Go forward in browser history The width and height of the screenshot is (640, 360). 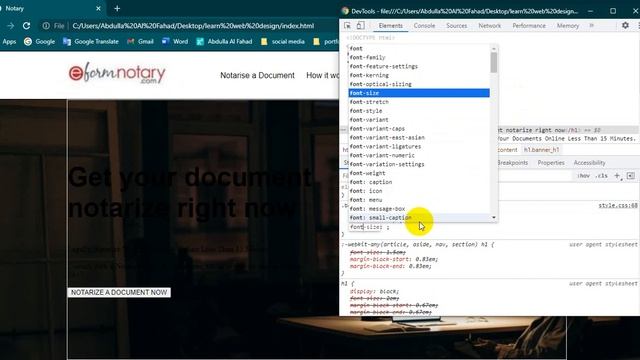click(x=11, y=26)
